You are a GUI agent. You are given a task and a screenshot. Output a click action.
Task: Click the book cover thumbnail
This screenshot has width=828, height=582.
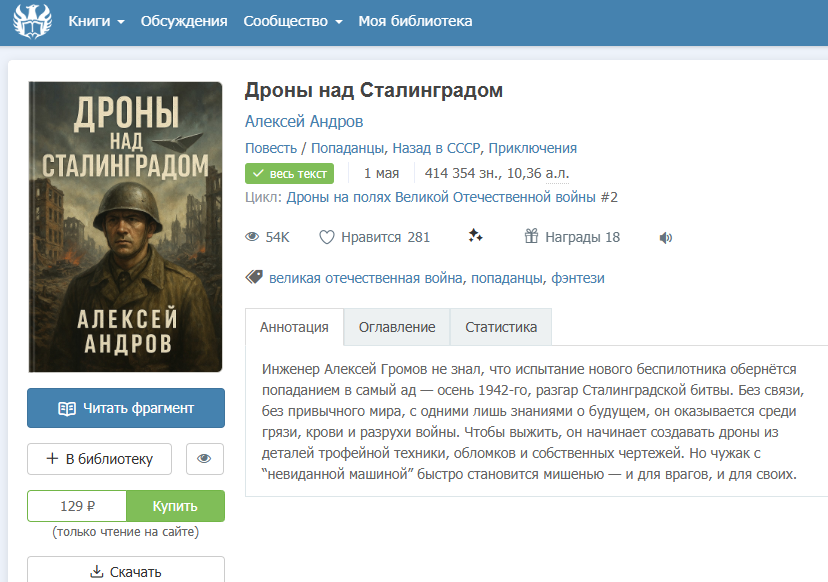[125, 227]
